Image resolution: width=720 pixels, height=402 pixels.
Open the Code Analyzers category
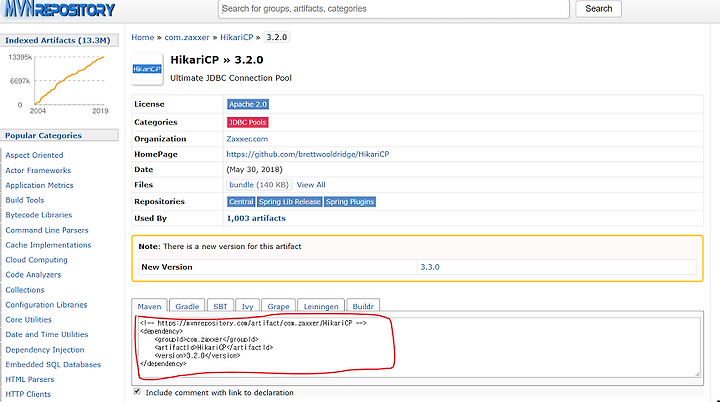tap(33, 275)
